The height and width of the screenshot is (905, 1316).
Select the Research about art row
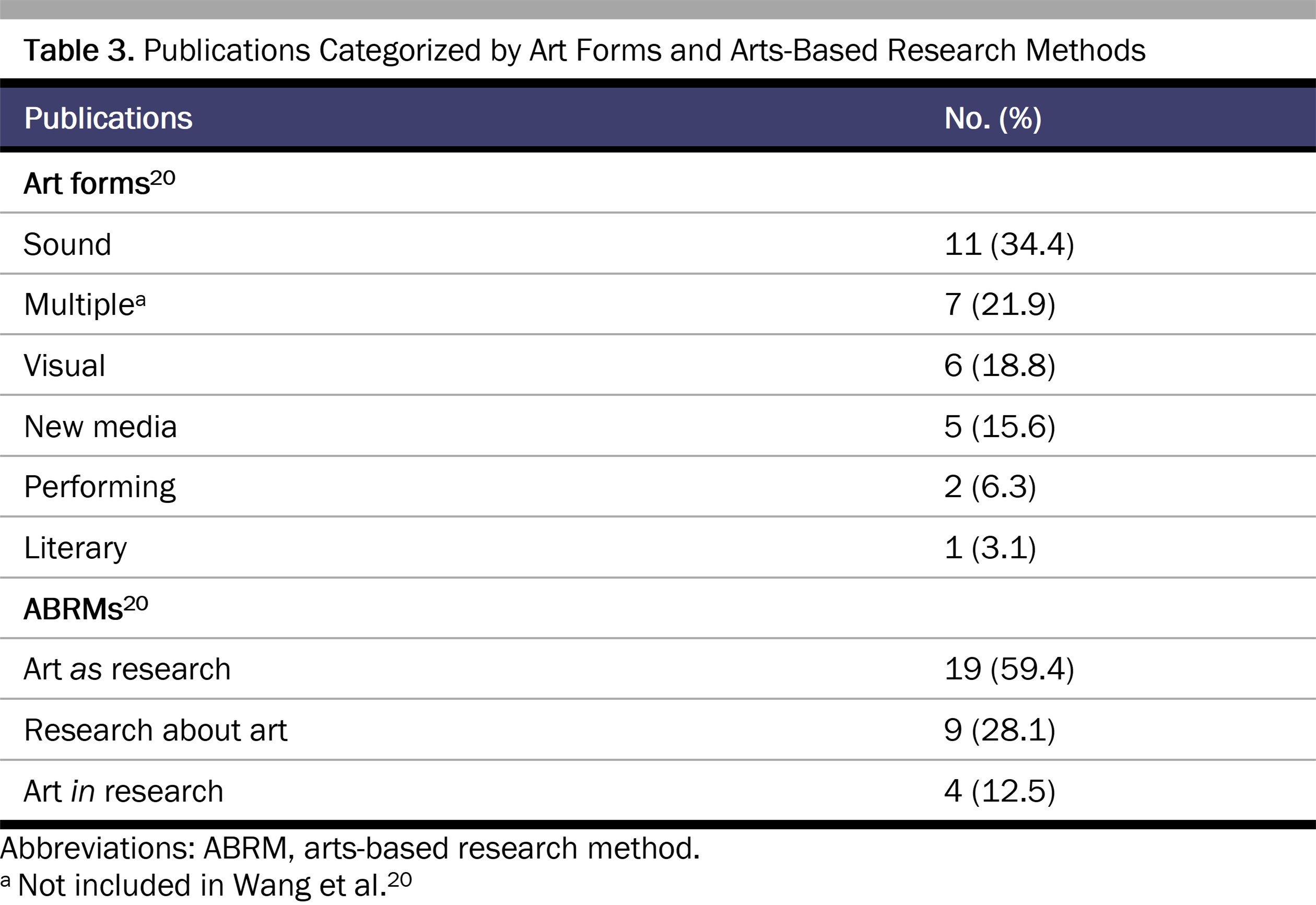[657, 730]
